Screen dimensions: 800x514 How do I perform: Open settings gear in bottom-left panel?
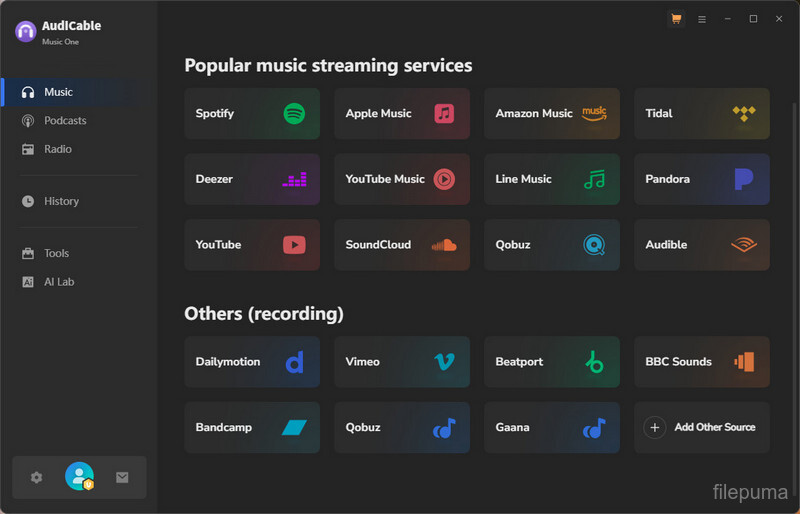[37, 478]
